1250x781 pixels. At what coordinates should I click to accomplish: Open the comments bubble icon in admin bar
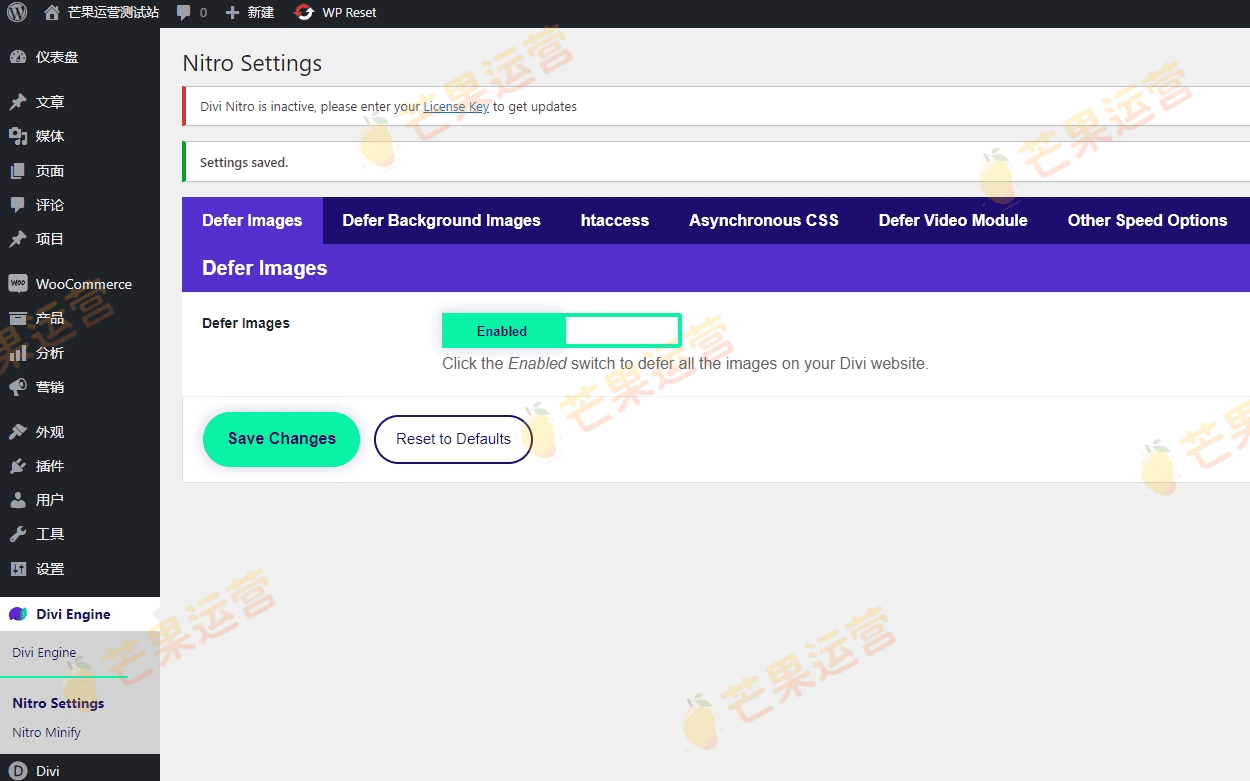click(184, 13)
